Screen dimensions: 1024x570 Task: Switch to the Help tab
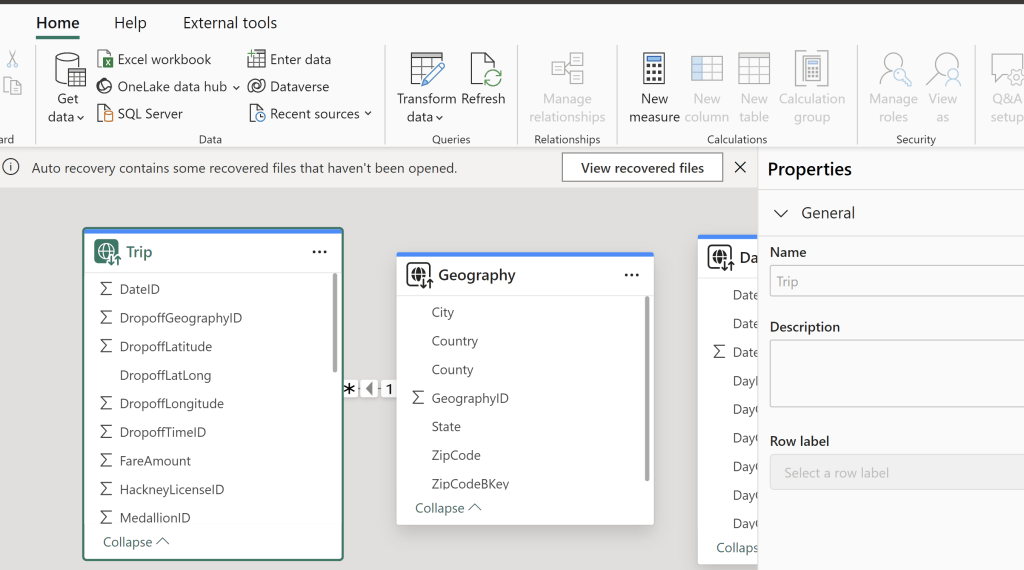pos(130,23)
